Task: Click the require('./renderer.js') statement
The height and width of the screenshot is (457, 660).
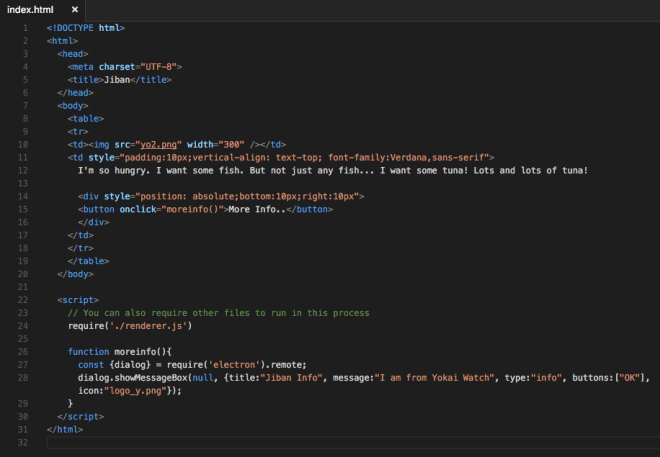Action: pyautogui.click(x=130, y=326)
